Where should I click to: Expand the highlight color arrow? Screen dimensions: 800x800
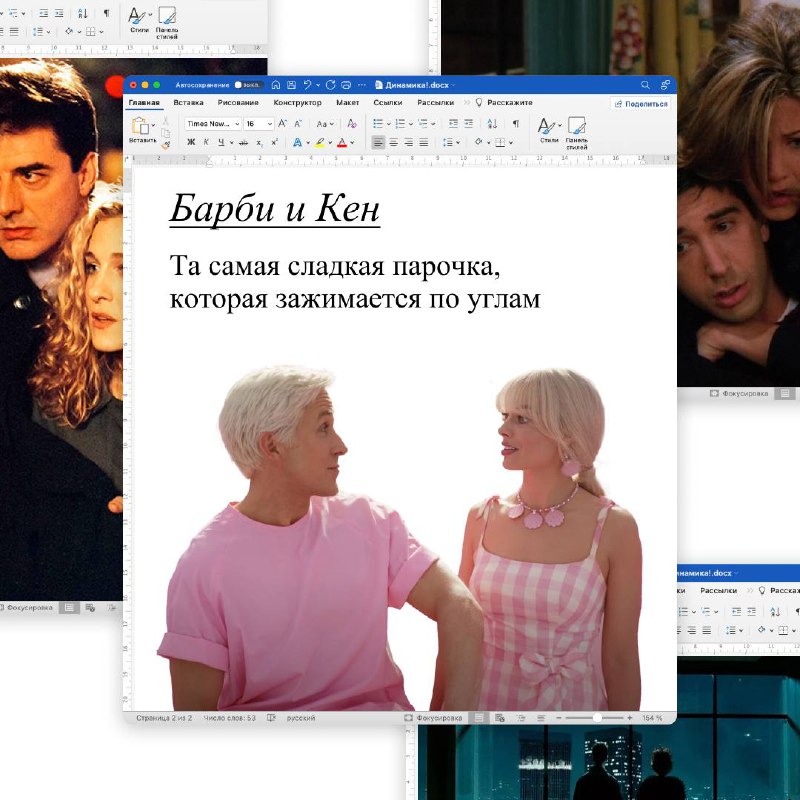tap(330, 143)
